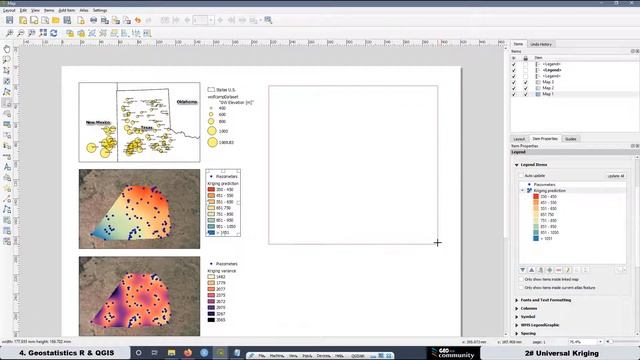Toggle visibility checkbox for Map 3
The image size is (640, 360).
point(514,82)
